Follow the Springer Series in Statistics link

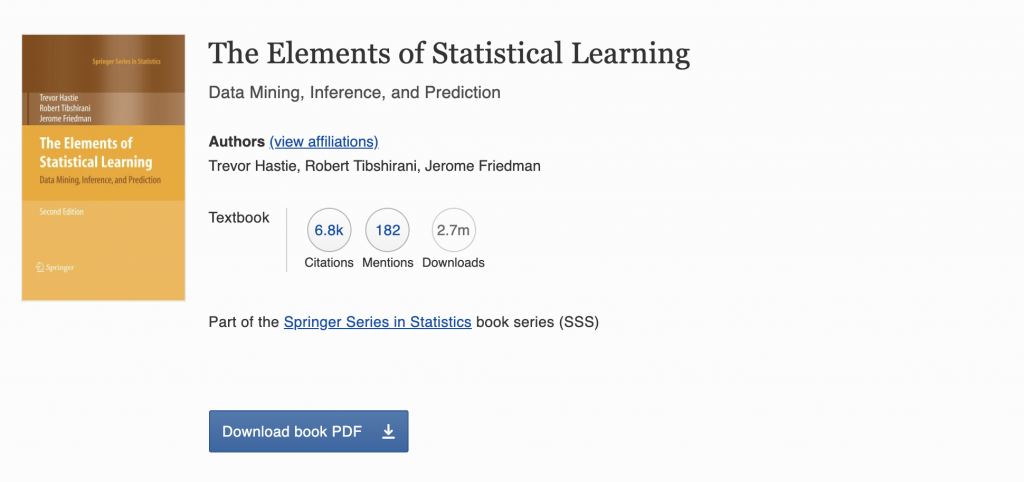tap(378, 322)
